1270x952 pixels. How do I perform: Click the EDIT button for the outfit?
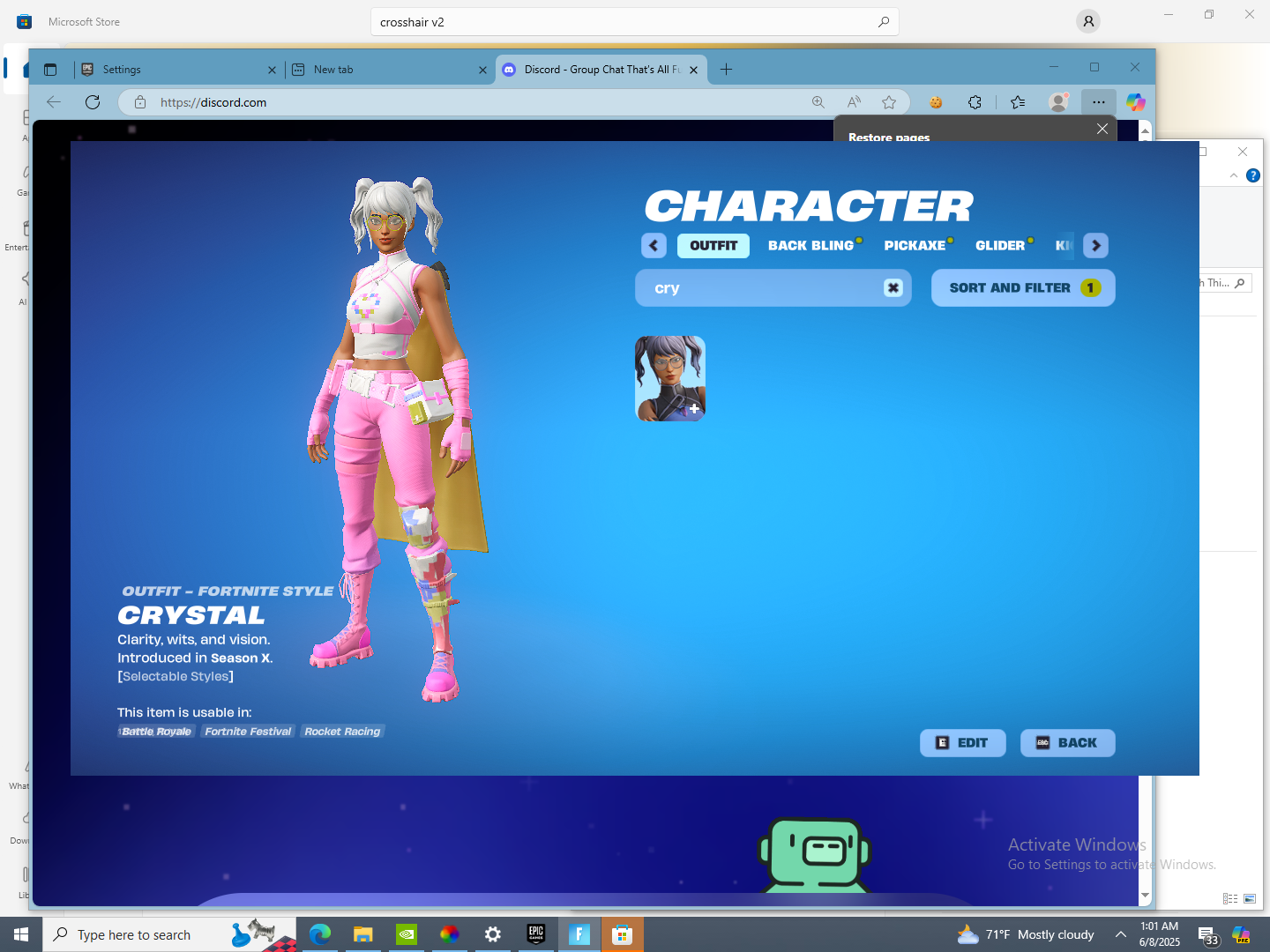963,743
